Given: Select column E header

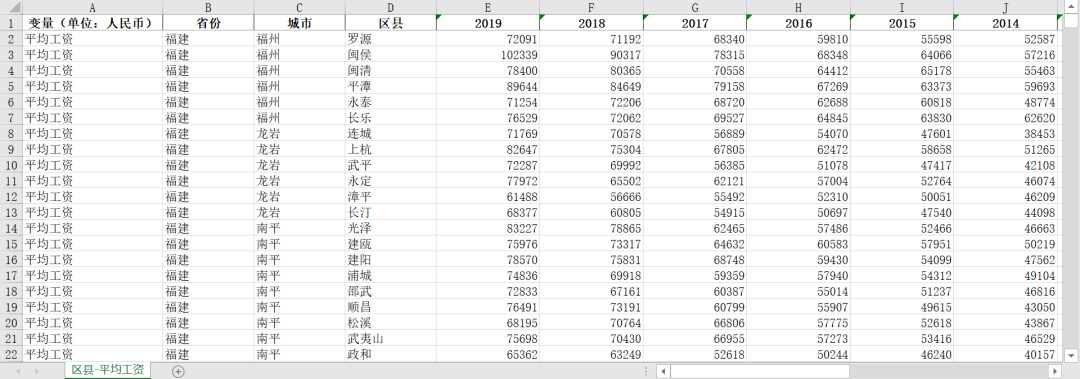Looking at the screenshot, I should (x=488, y=8).
